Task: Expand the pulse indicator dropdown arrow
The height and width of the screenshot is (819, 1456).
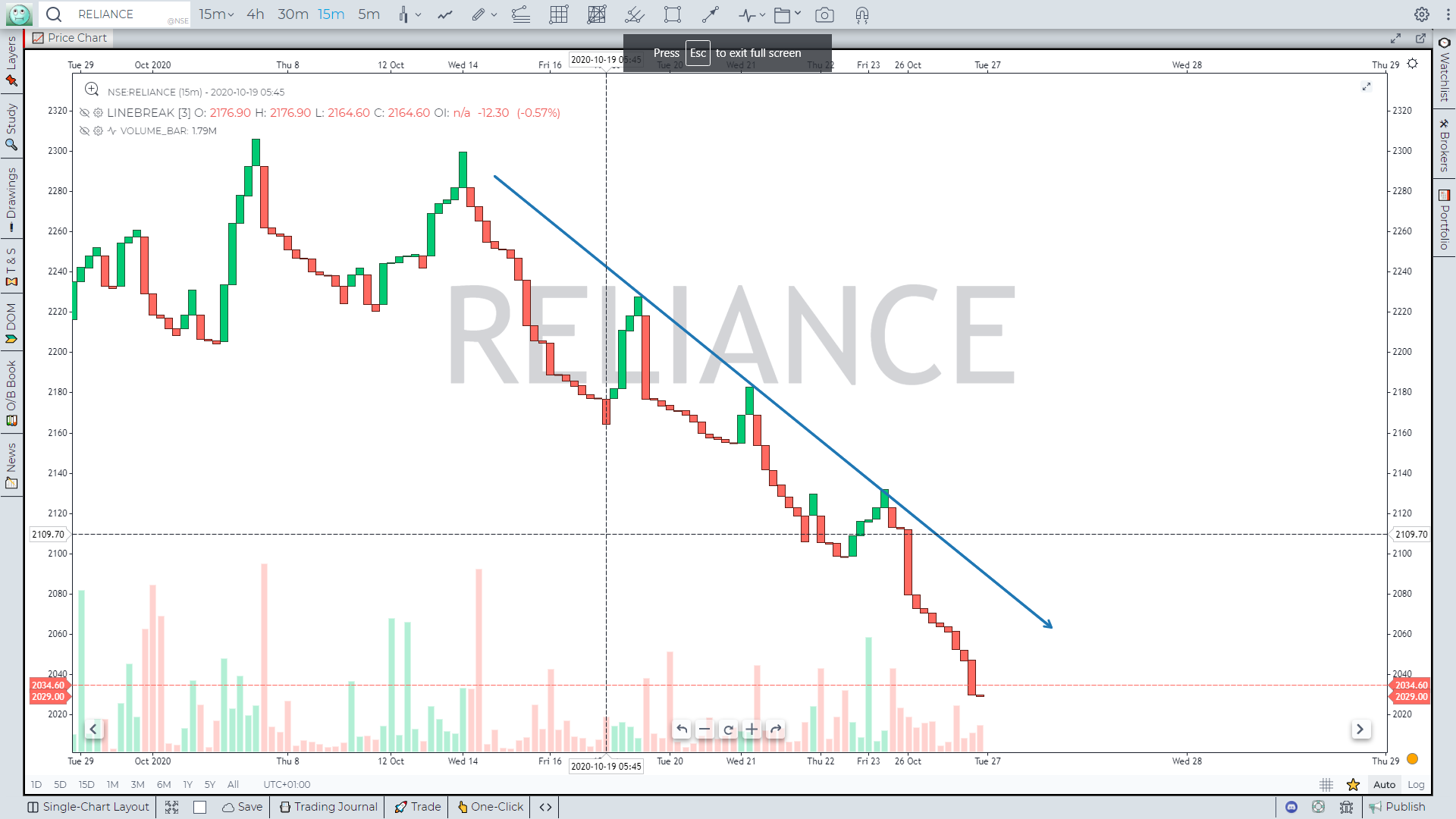Action: [x=762, y=14]
